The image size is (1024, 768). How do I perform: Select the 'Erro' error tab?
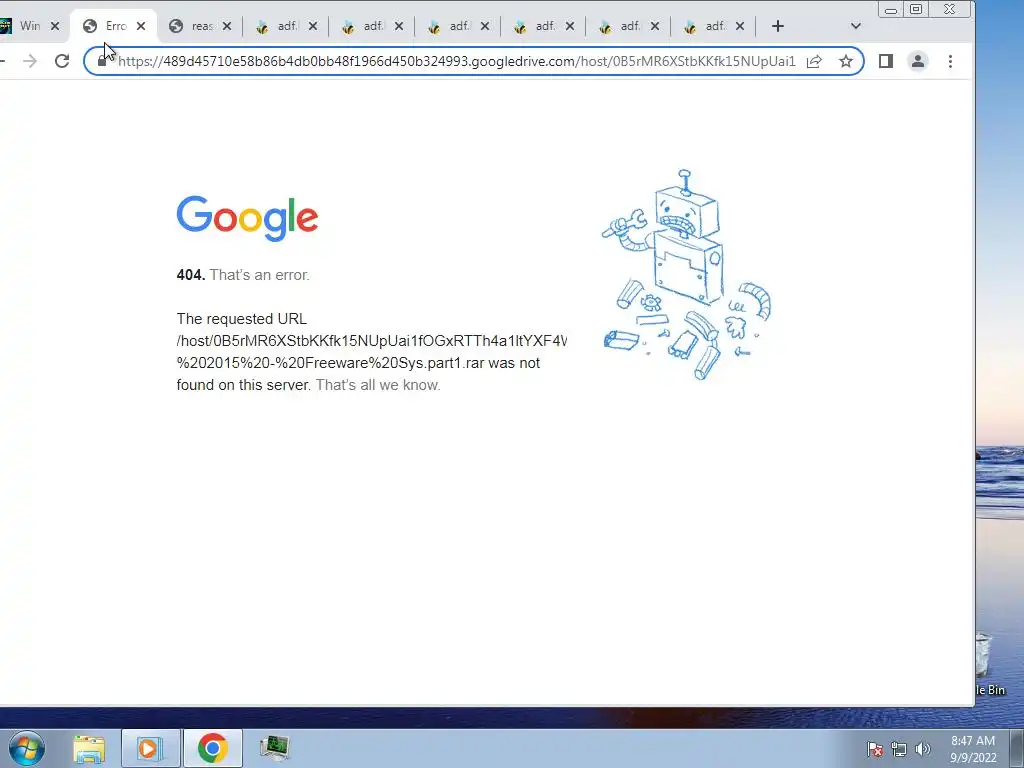point(113,26)
